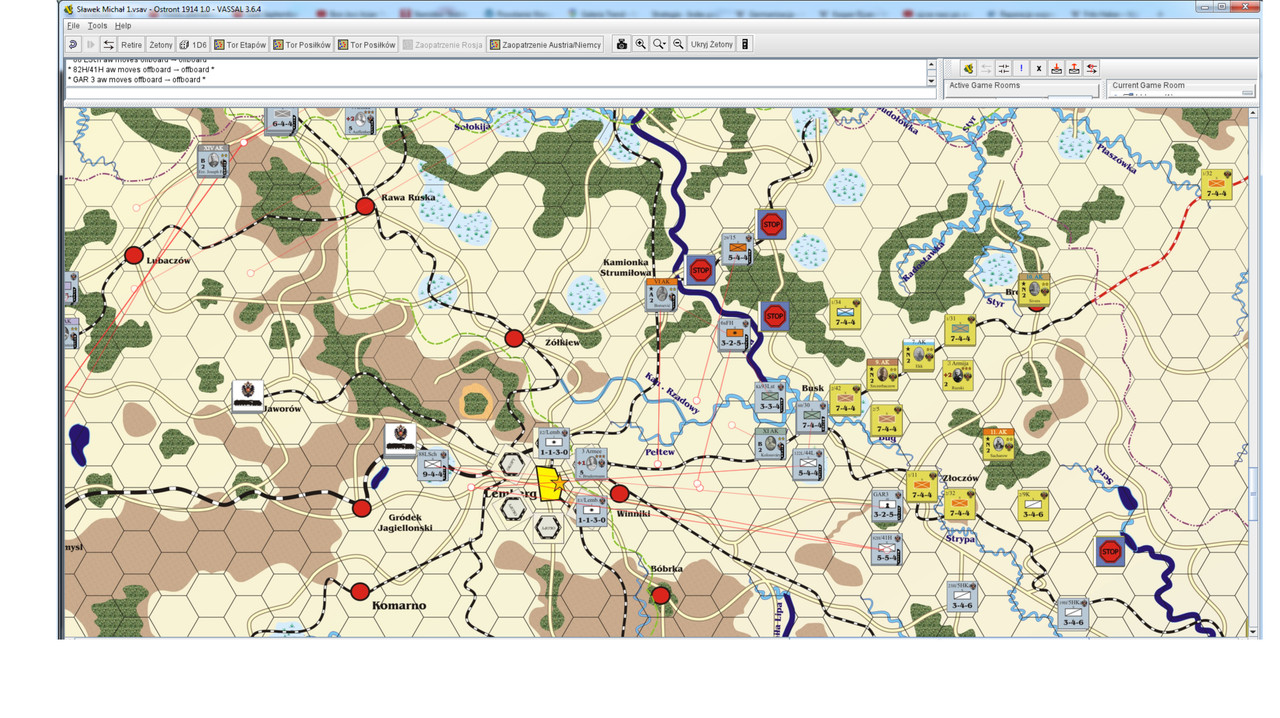Click the Retire toolbar button
The height and width of the screenshot is (718, 1280).
point(132,44)
